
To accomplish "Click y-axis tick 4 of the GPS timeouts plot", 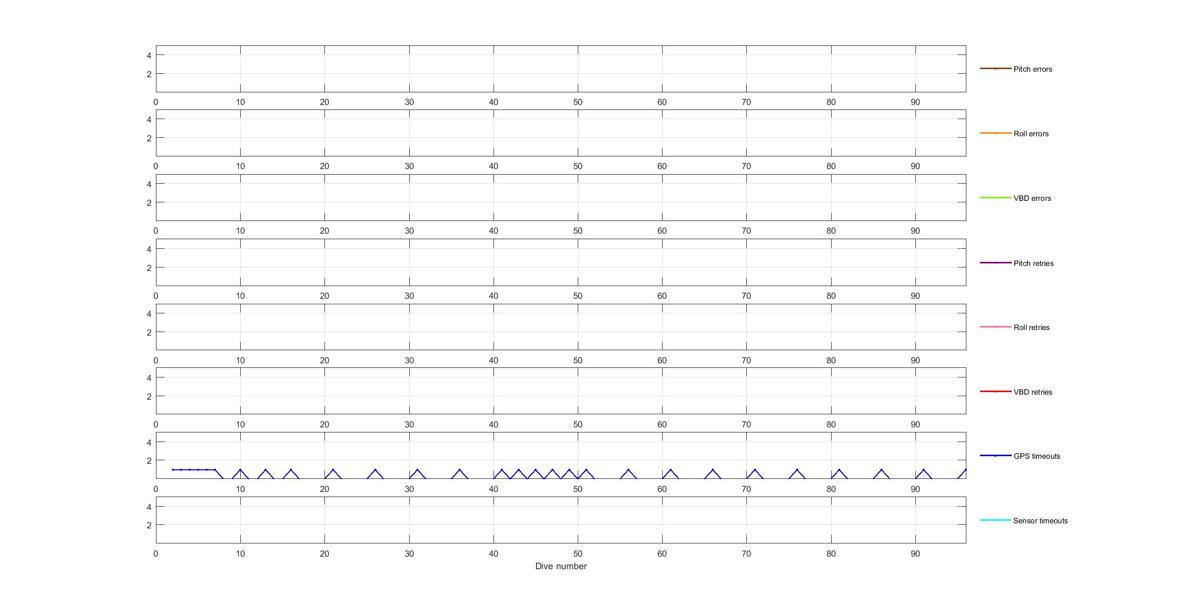I will coord(148,442).
